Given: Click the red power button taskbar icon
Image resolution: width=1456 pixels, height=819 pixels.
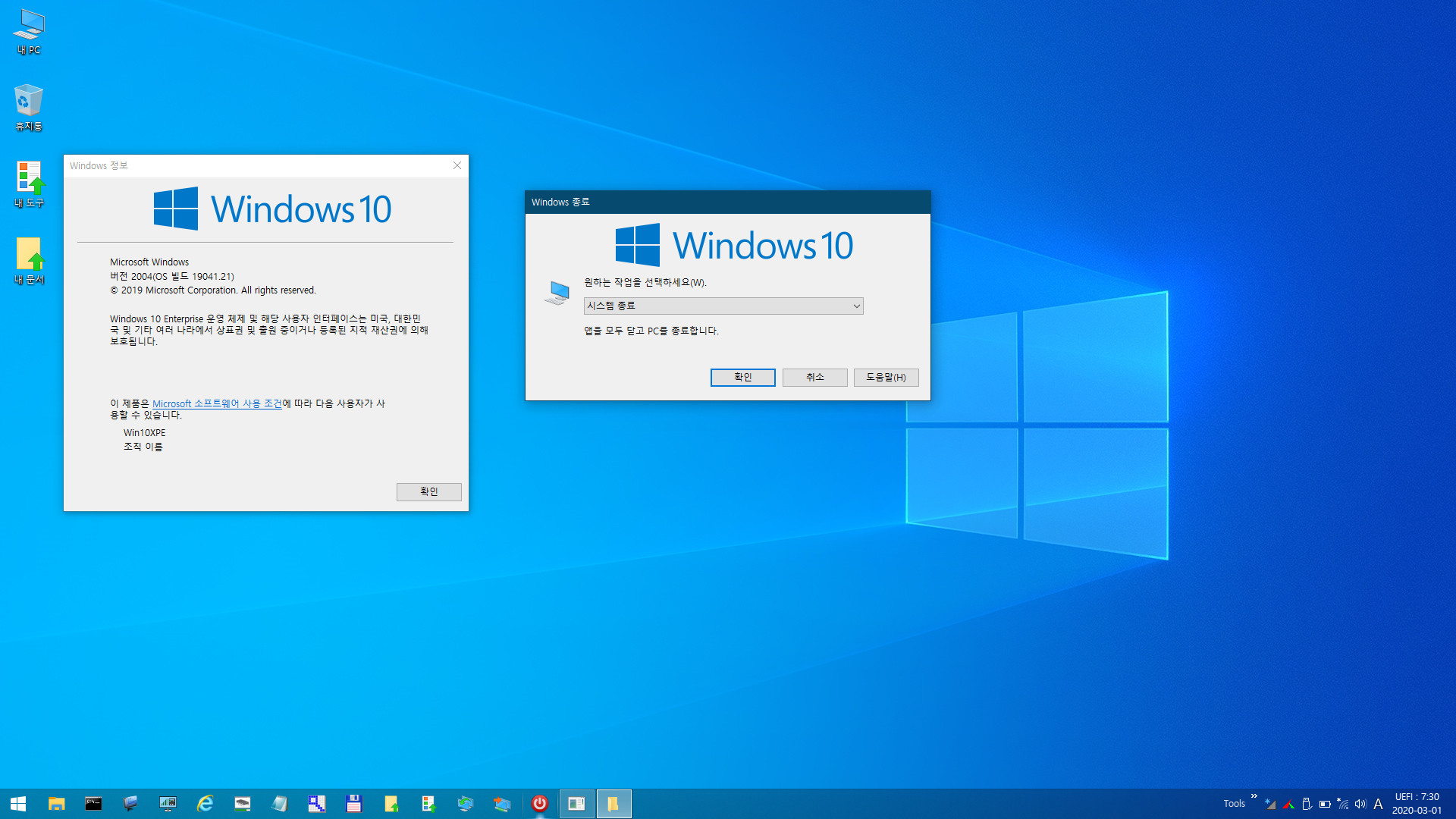Looking at the screenshot, I should pyautogui.click(x=540, y=804).
